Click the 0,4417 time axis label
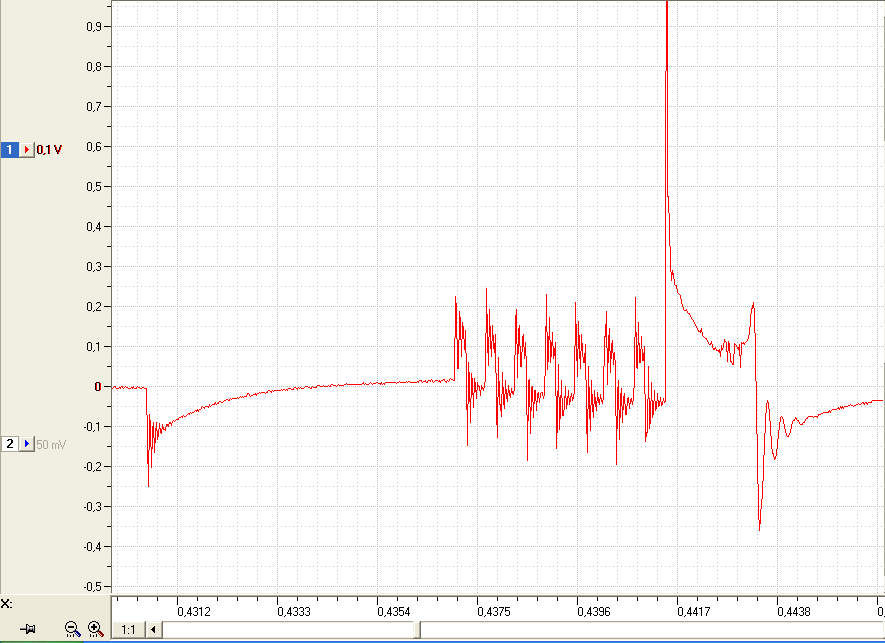This screenshot has height=643, width=885. (694, 611)
